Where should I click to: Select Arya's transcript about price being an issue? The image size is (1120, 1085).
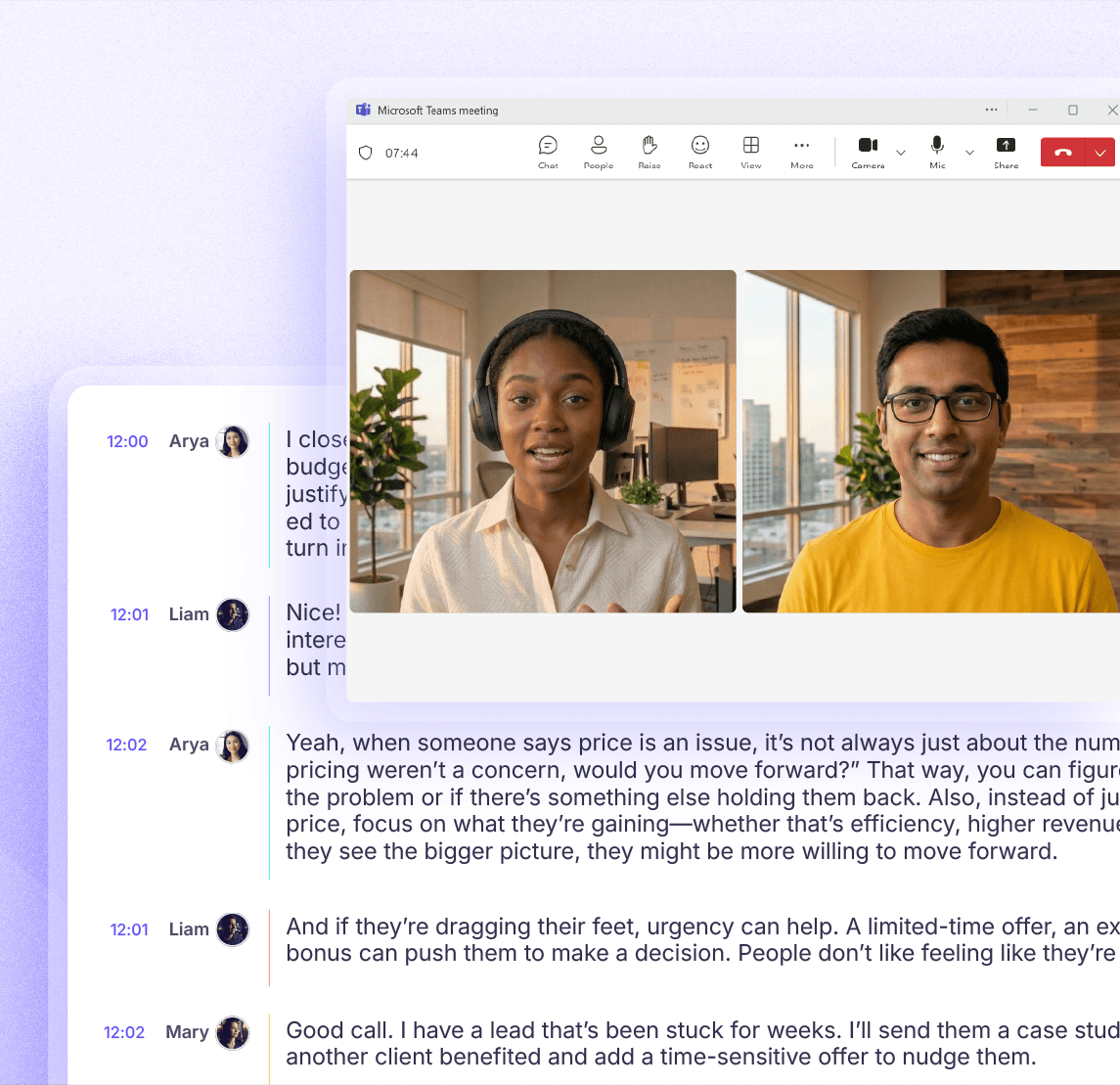coord(703,797)
